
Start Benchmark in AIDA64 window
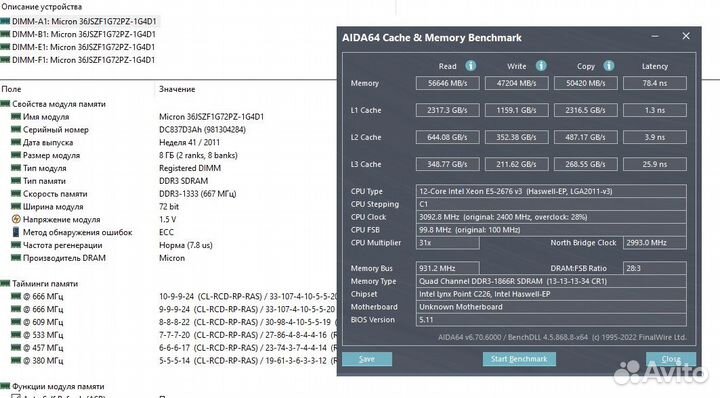tap(519, 359)
